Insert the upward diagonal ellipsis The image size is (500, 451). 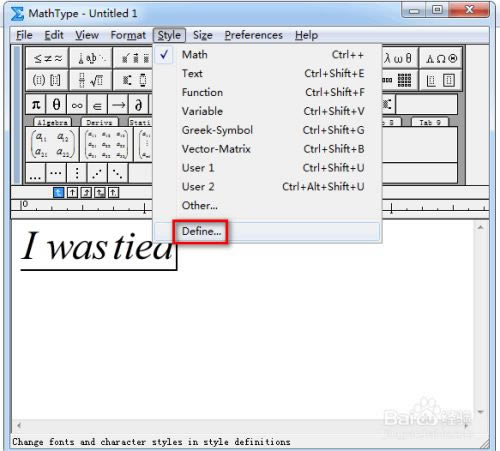97,173
